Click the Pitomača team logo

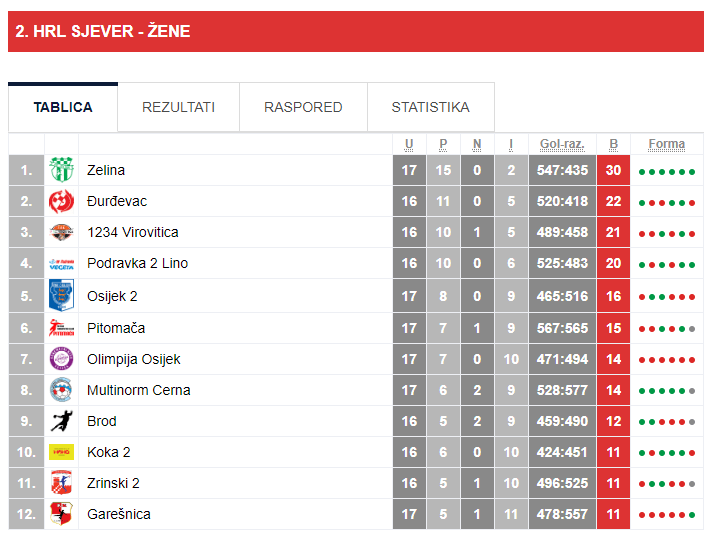pyautogui.click(x=61, y=328)
